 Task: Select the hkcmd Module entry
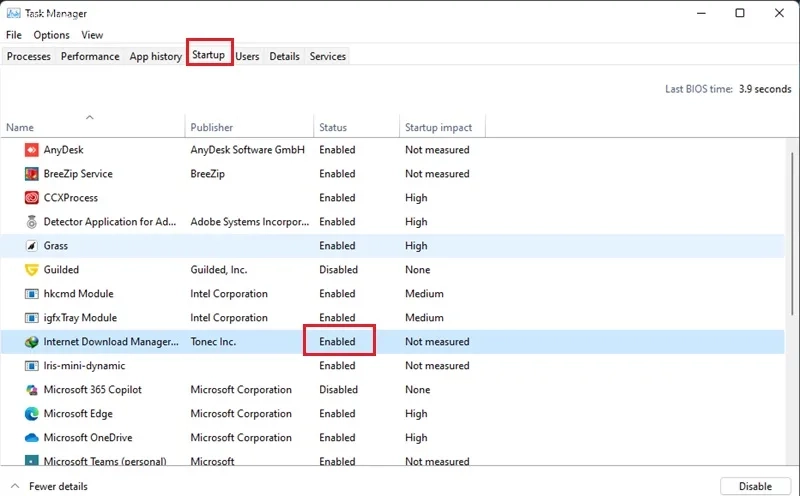pos(79,294)
